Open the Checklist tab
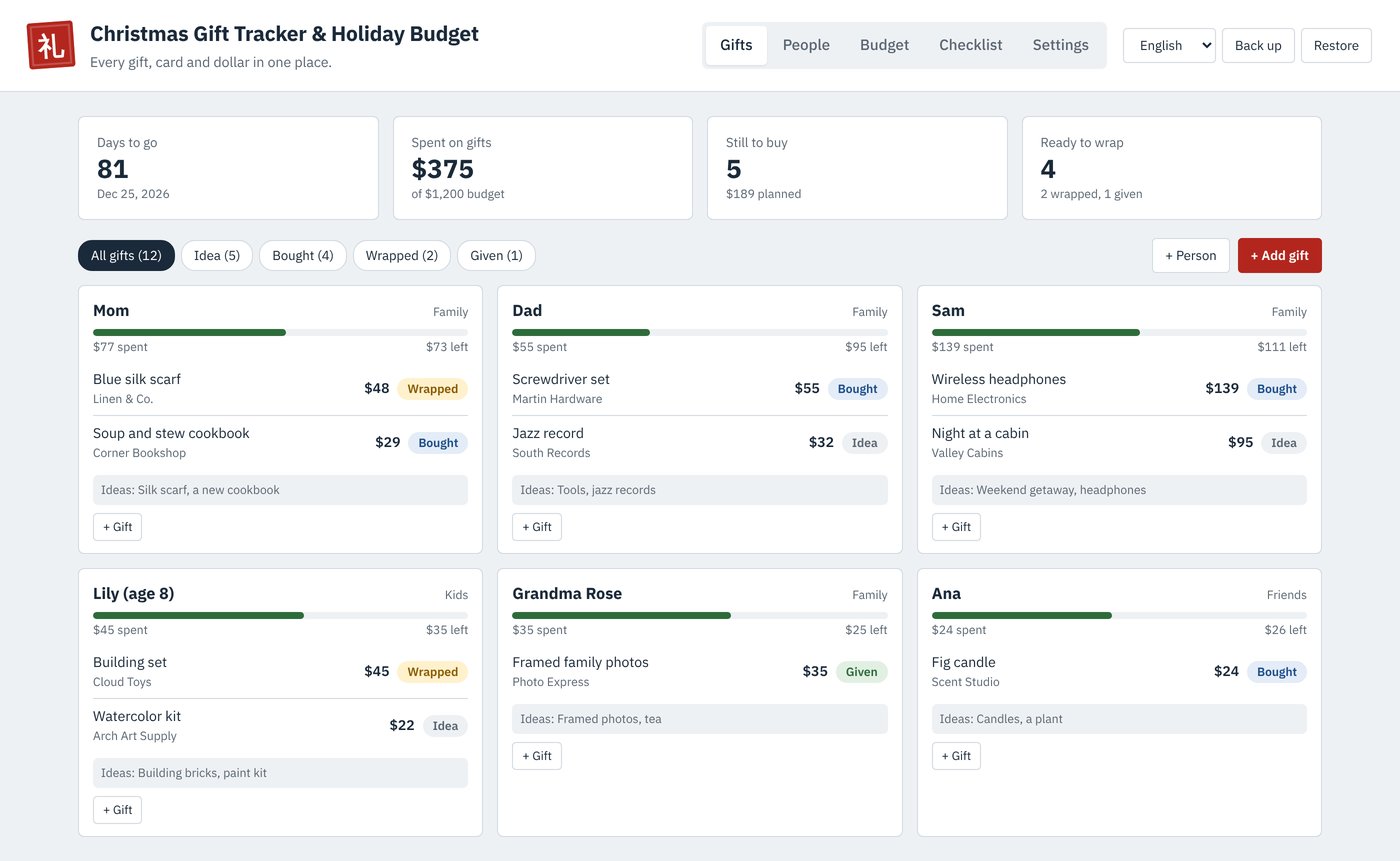1400x861 pixels. pyautogui.click(x=970, y=45)
